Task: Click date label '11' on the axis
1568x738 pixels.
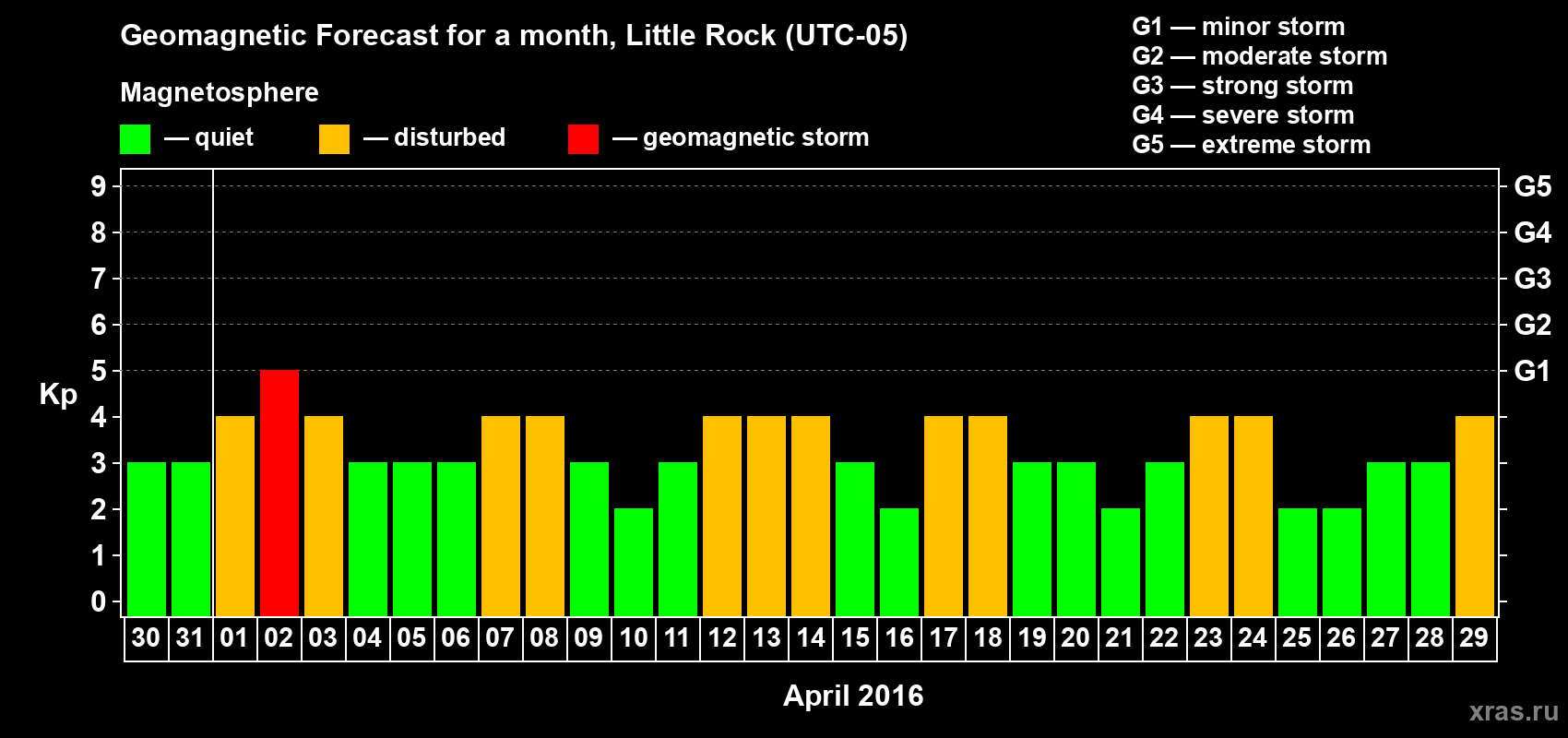Action: pyautogui.click(x=677, y=637)
